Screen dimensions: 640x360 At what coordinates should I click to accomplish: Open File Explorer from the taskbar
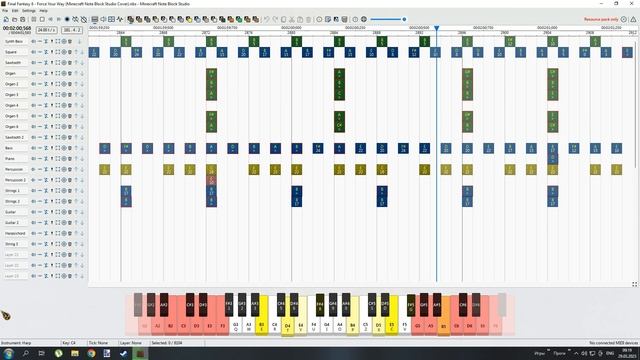pos(75,353)
